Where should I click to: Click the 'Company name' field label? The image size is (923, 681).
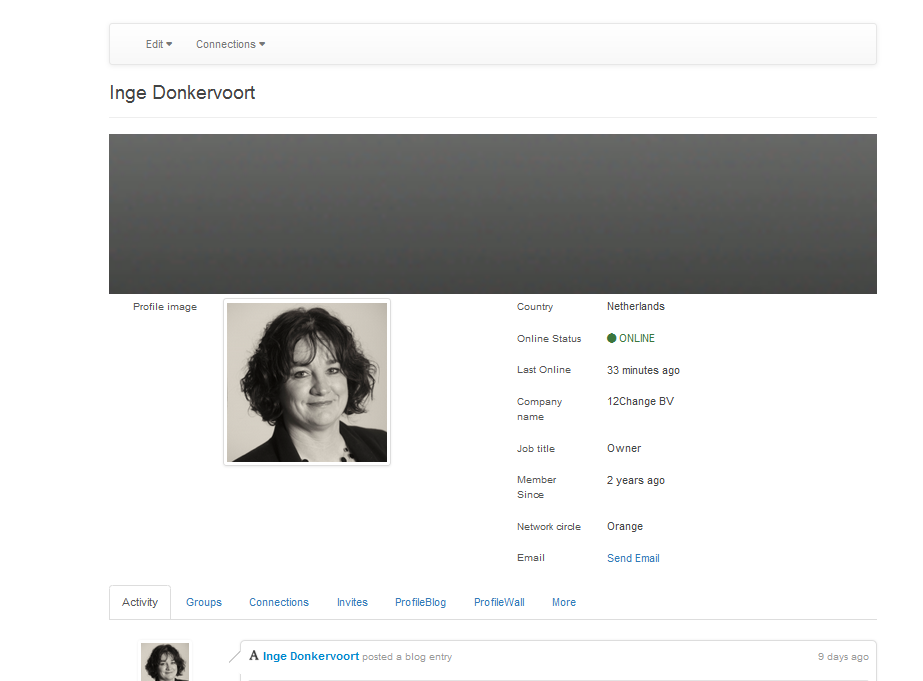(x=540, y=409)
